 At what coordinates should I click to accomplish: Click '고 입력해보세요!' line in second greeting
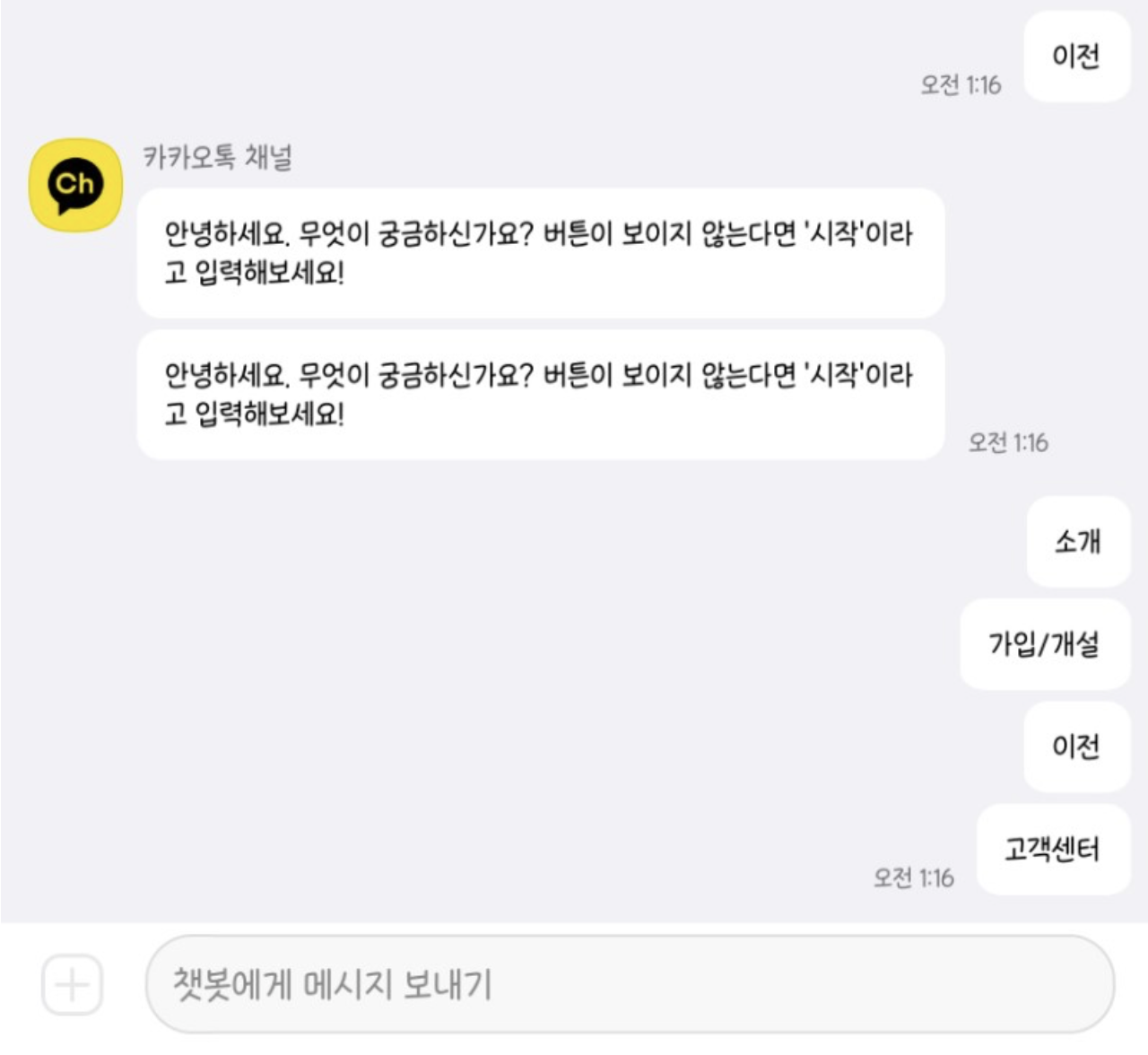pyautogui.click(x=255, y=414)
